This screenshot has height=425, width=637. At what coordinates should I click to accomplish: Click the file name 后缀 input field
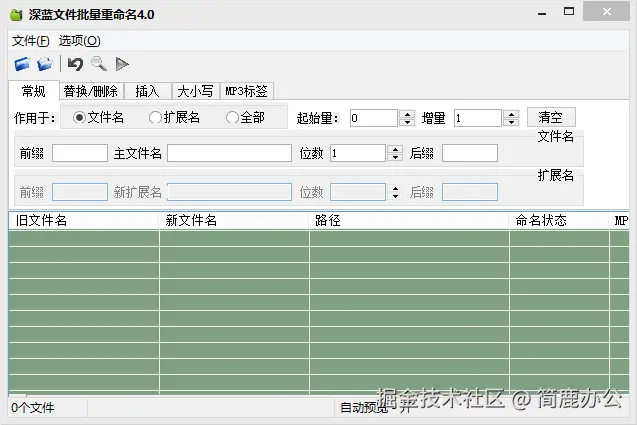click(x=470, y=153)
